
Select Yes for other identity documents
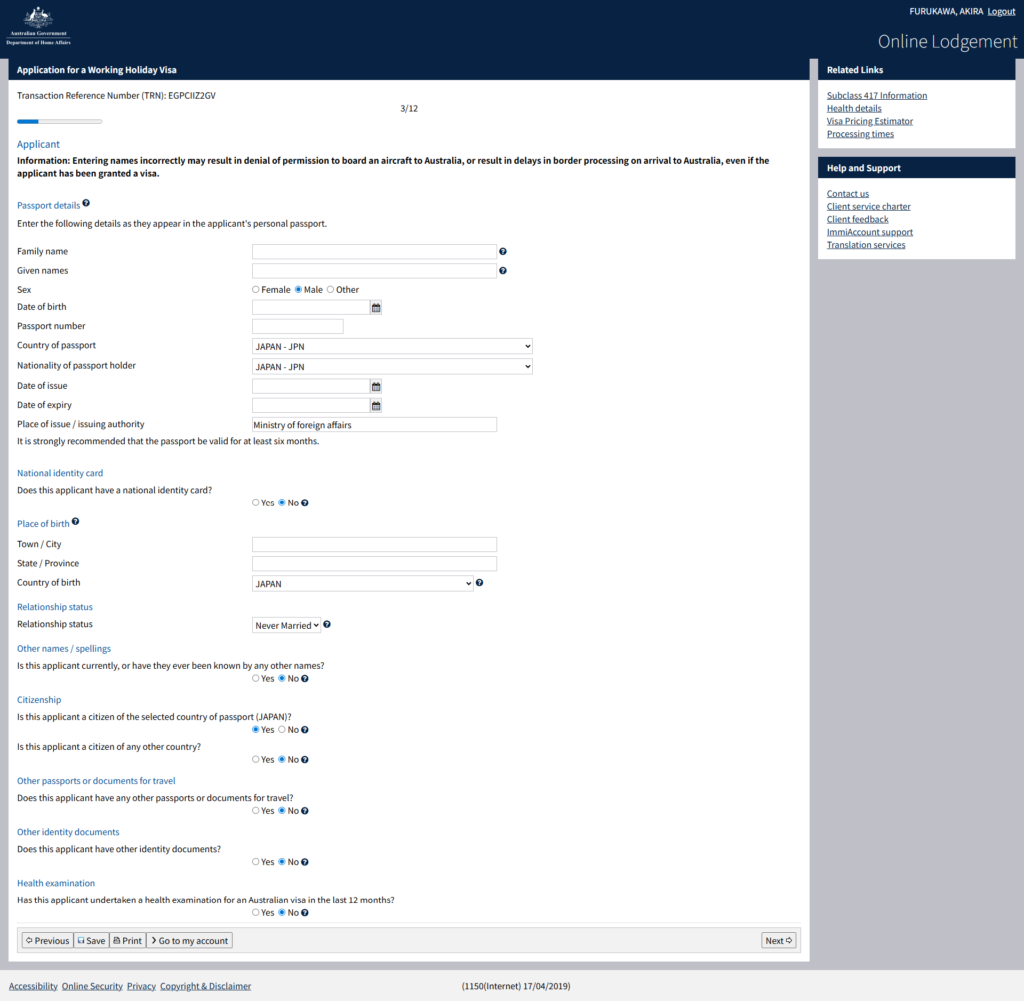point(256,861)
